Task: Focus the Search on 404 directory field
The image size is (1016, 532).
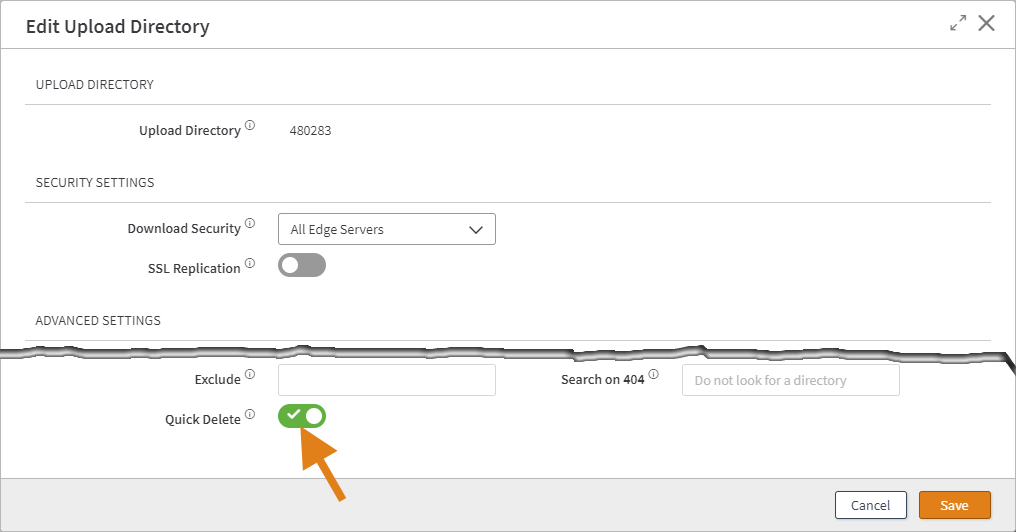Action: tap(790, 380)
